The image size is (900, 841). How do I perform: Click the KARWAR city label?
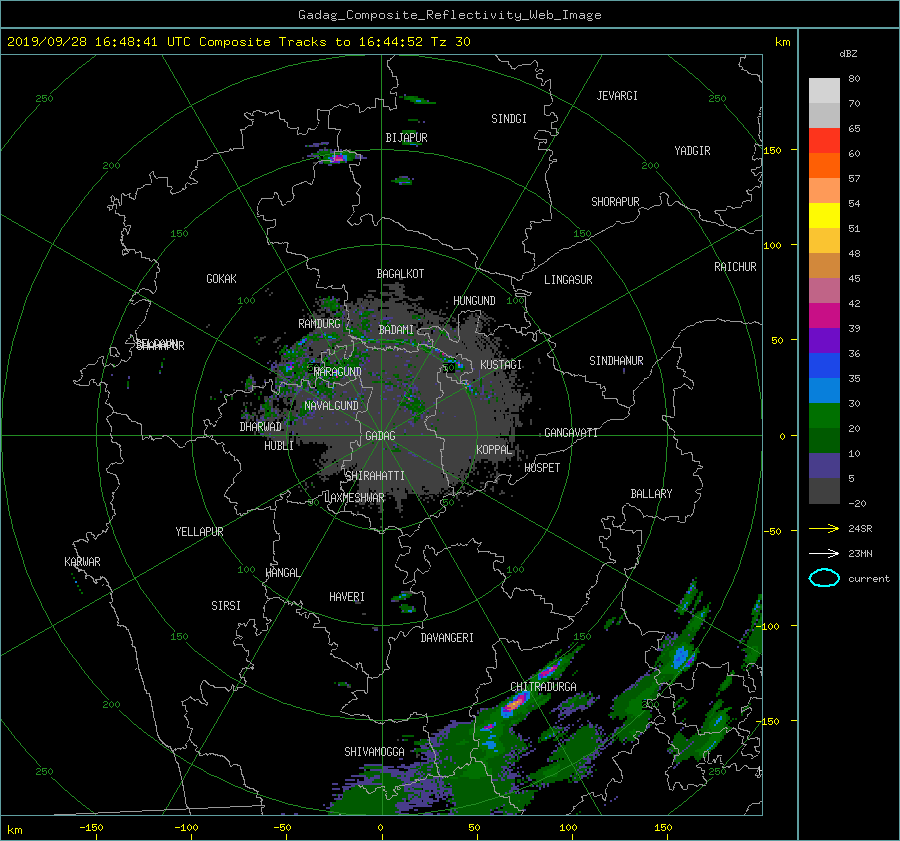82,562
